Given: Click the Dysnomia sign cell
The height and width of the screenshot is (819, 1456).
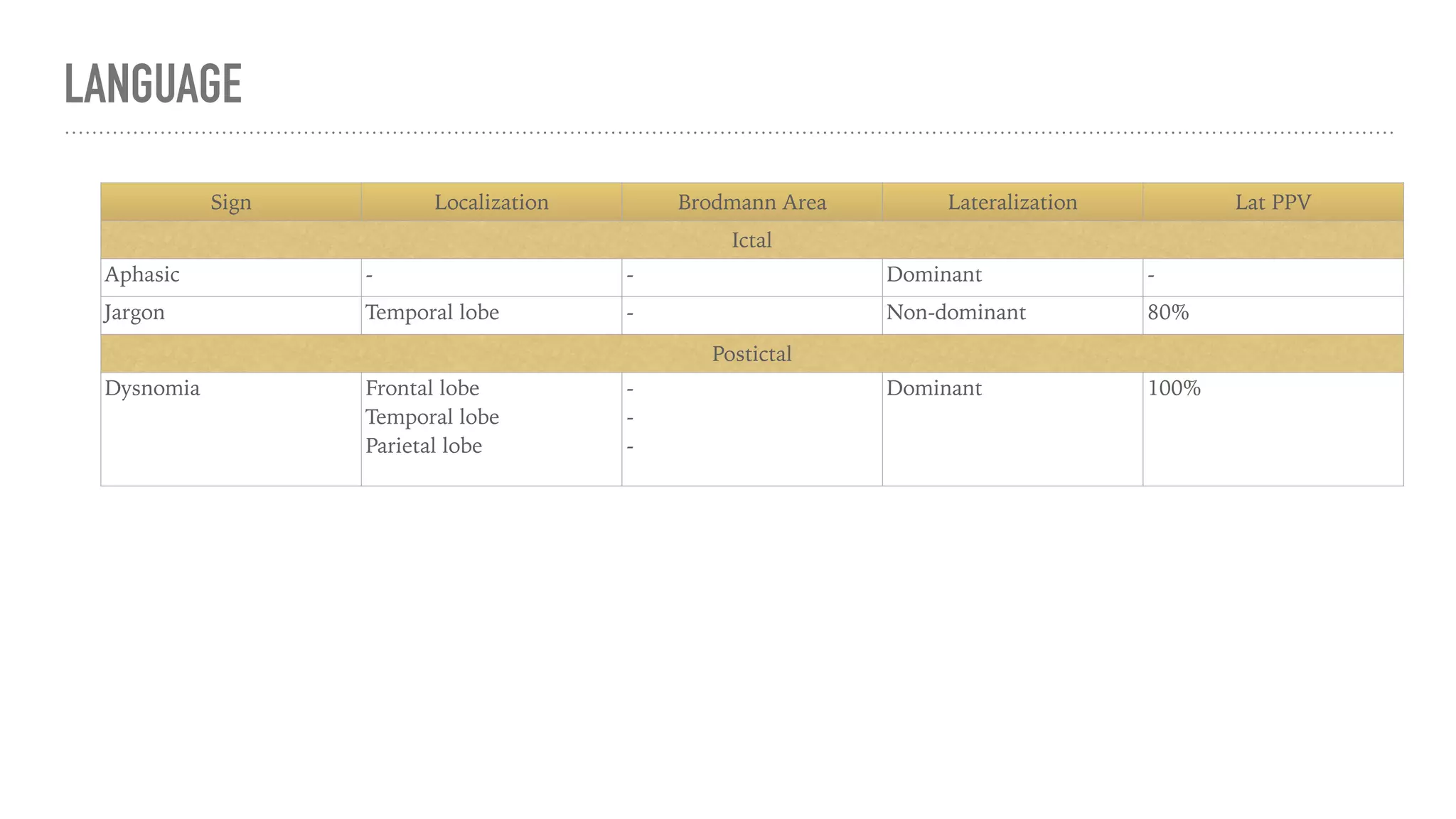Looking at the screenshot, I should 152,389.
